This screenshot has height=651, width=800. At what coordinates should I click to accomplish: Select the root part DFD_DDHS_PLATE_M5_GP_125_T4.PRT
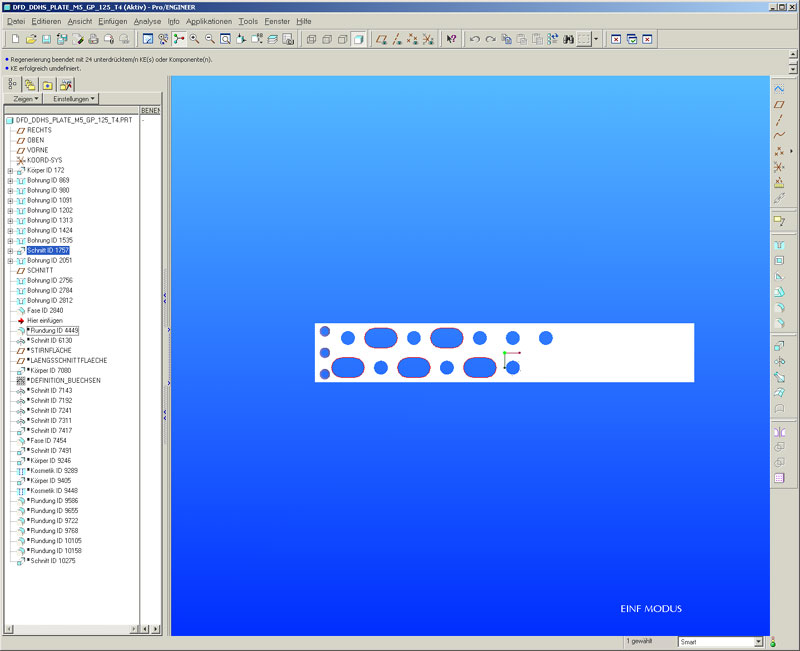pos(73,120)
